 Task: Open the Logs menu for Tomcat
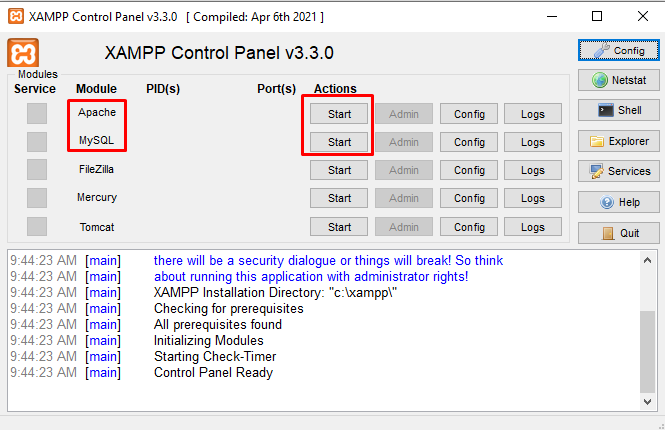[x=533, y=227]
